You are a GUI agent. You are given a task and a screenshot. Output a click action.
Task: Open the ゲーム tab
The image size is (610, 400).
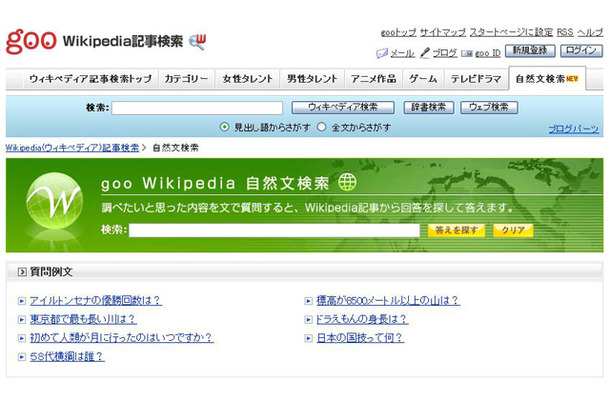[423, 79]
